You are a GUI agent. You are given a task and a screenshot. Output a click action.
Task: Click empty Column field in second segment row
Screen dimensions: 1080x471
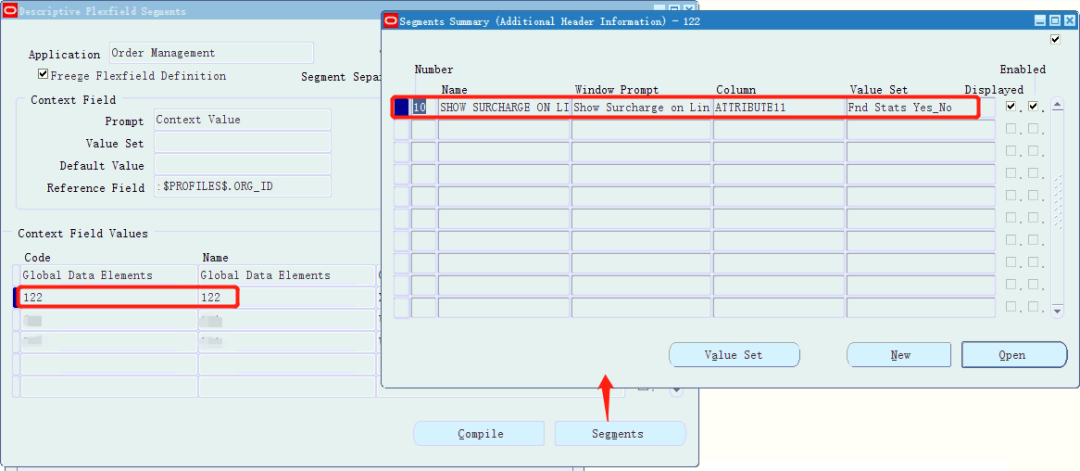(x=779, y=131)
